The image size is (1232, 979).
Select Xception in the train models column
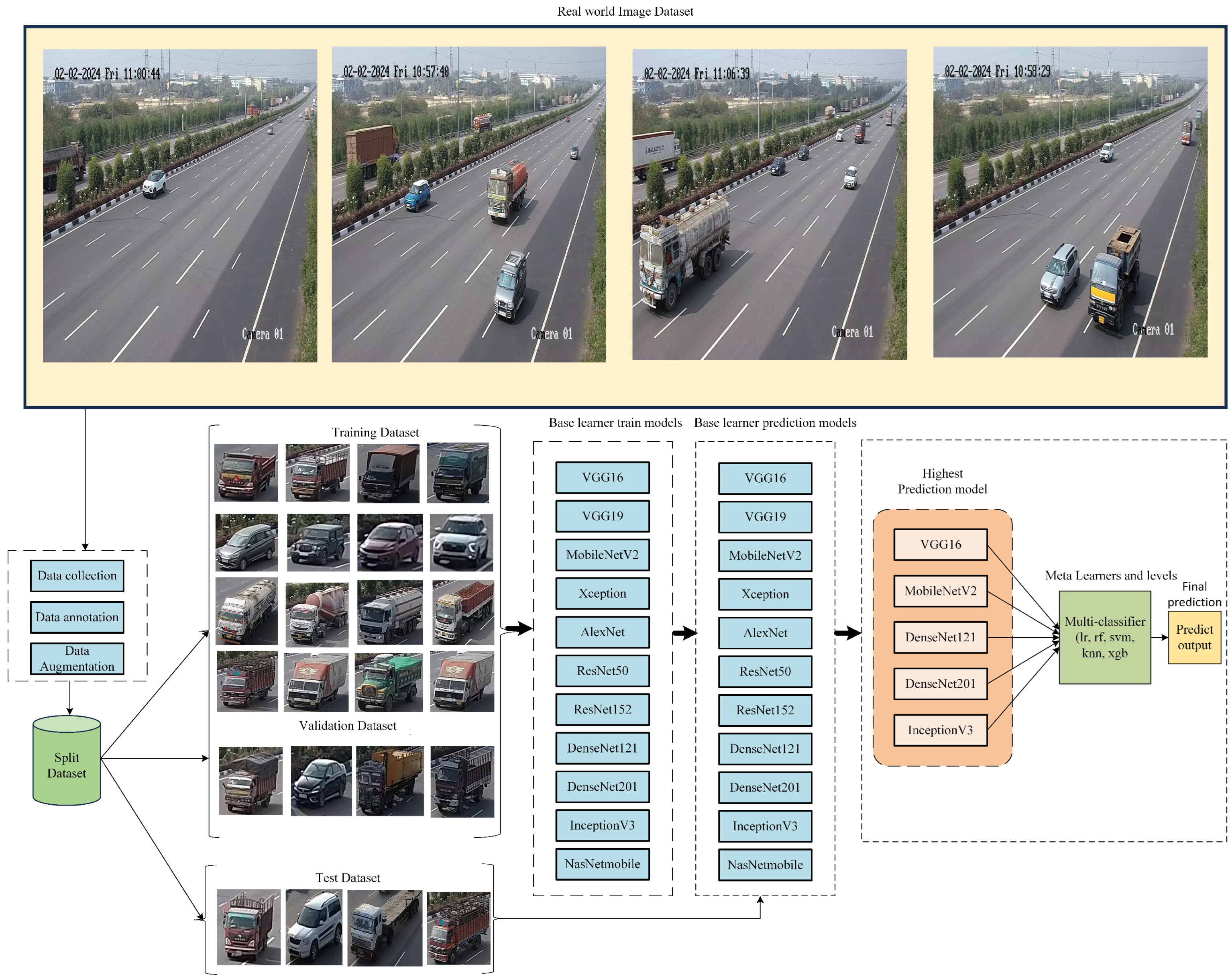coord(602,594)
